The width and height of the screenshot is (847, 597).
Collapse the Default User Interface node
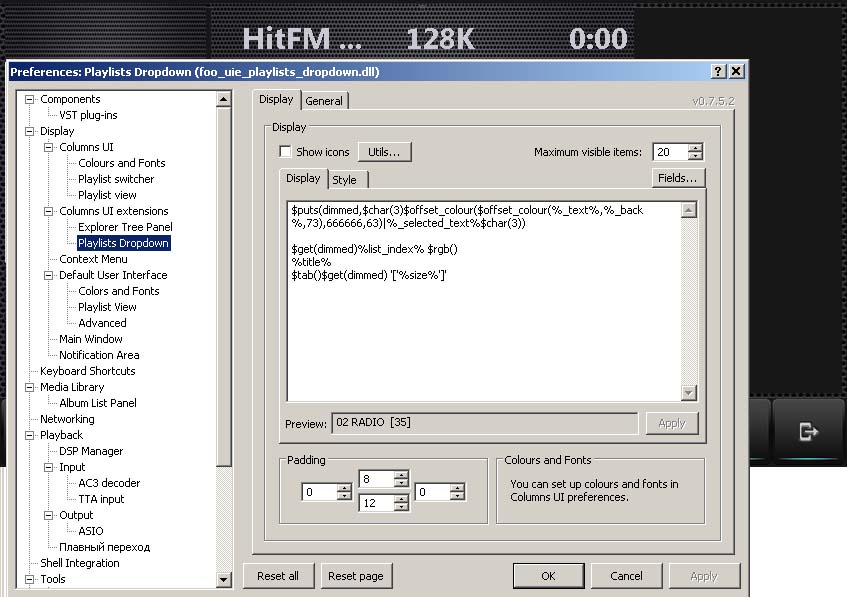pos(49,275)
